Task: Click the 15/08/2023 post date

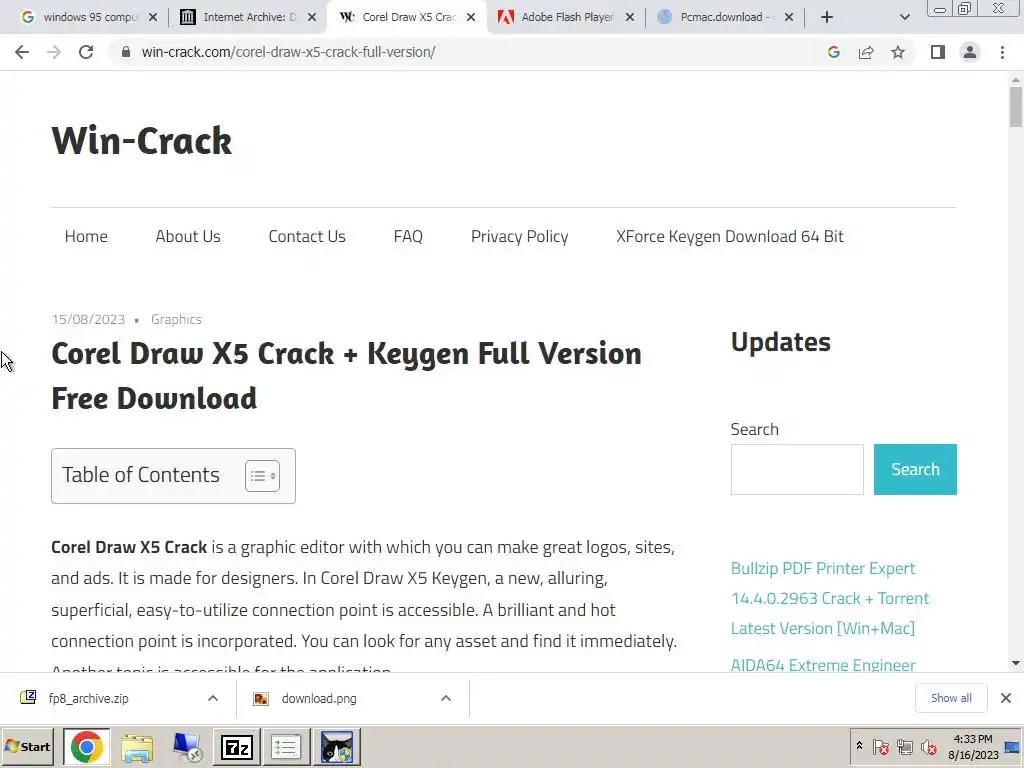Action: pyautogui.click(x=88, y=319)
